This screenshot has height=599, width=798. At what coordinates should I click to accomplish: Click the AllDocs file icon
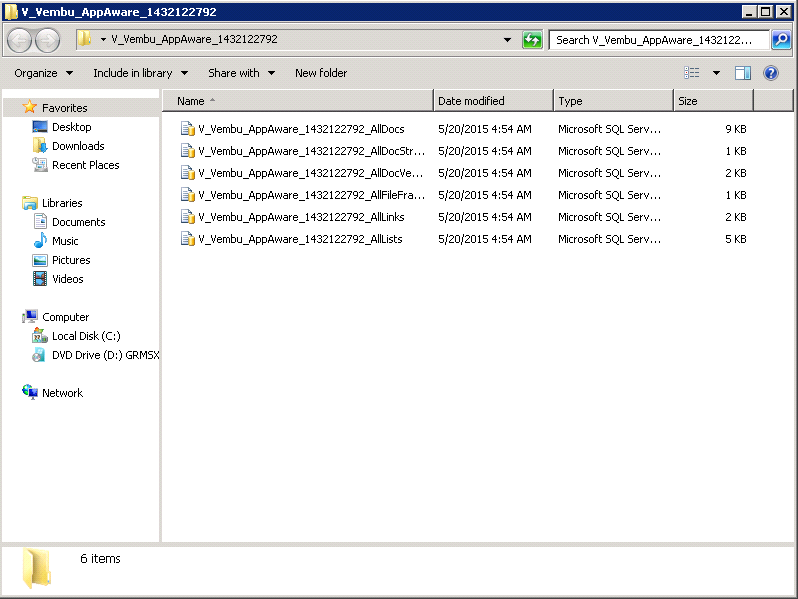[x=188, y=129]
